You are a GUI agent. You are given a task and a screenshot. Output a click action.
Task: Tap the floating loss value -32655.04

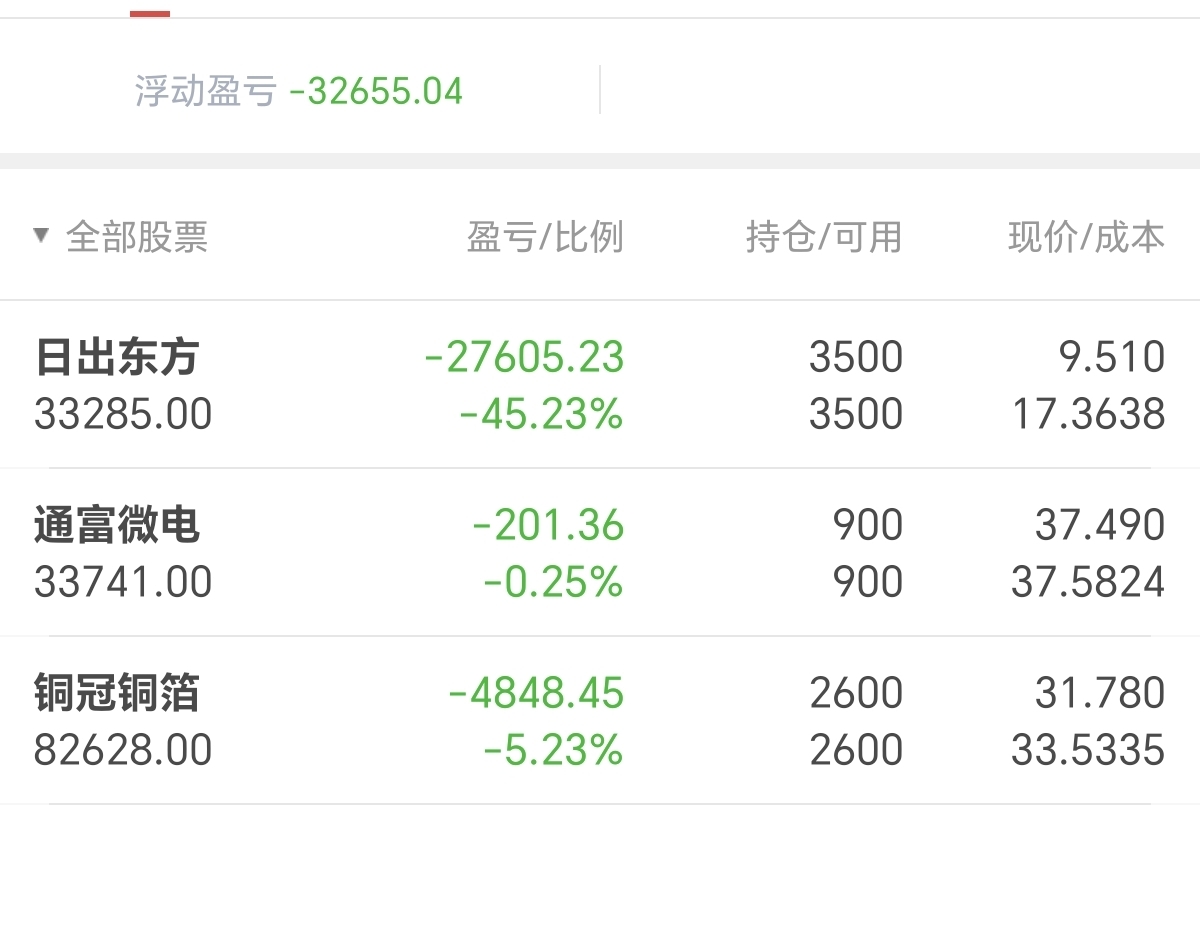point(376,91)
